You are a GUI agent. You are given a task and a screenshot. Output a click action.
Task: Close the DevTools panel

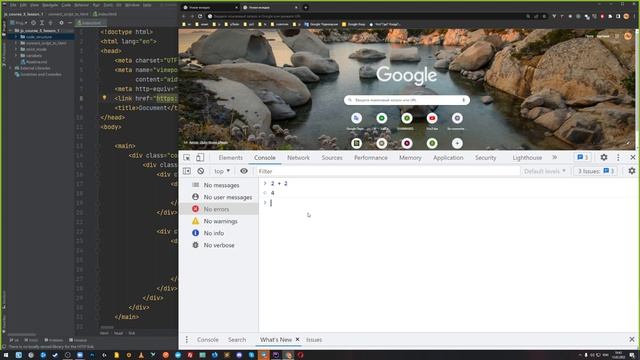(632, 158)
